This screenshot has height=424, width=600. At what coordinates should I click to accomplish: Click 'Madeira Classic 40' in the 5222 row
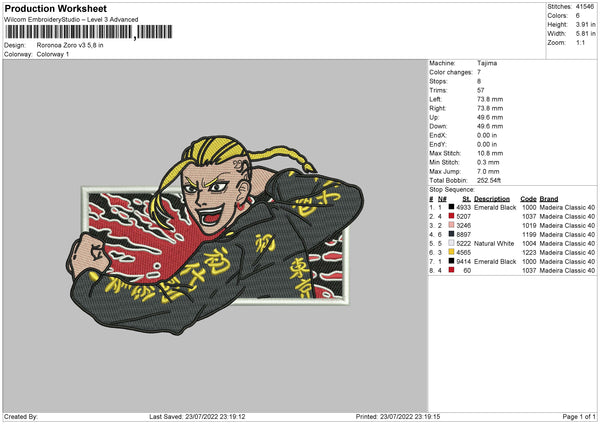point(567,243)
